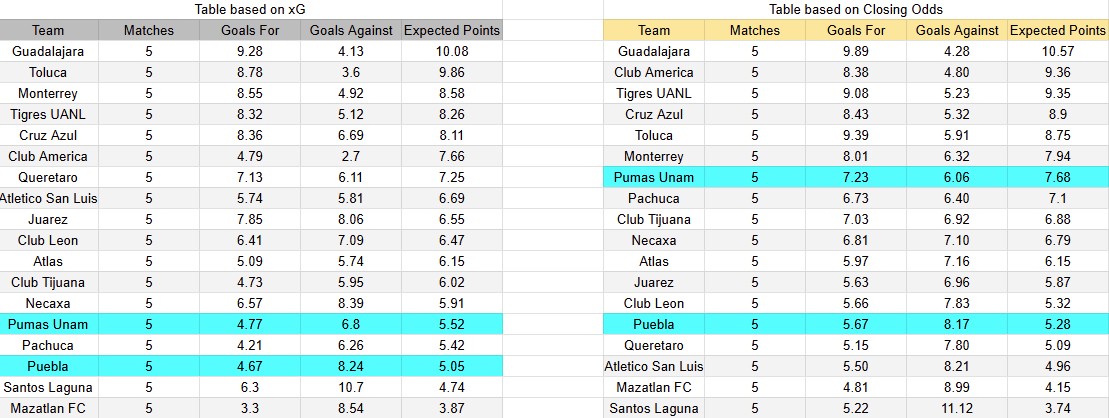Click the Guadalajara expected points value 10.57
Image resolution: width=1109 pixels, height=418 pixels.
pyautogui.click(x=1057, y=51)
